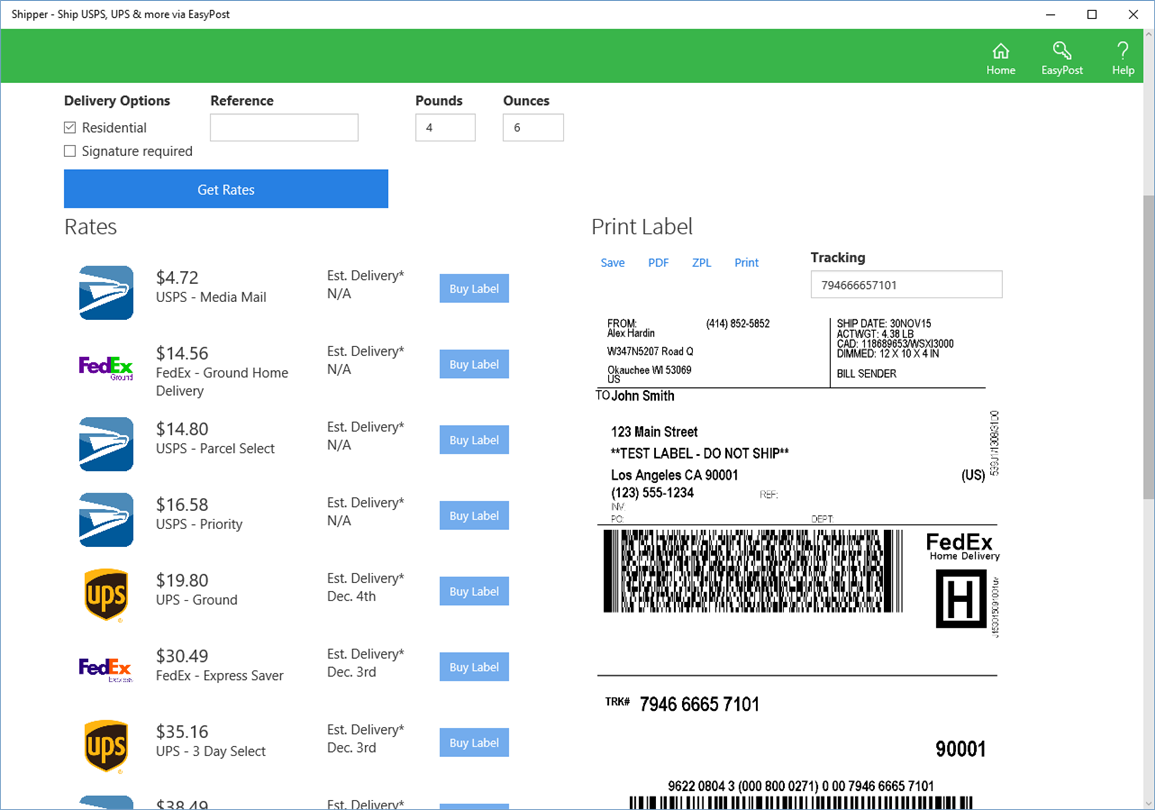The height and width of the screenshot is (810, 1155).
Task: Buy label for FedEx Ground Home Delivery
Action: (x=474, y=364)
